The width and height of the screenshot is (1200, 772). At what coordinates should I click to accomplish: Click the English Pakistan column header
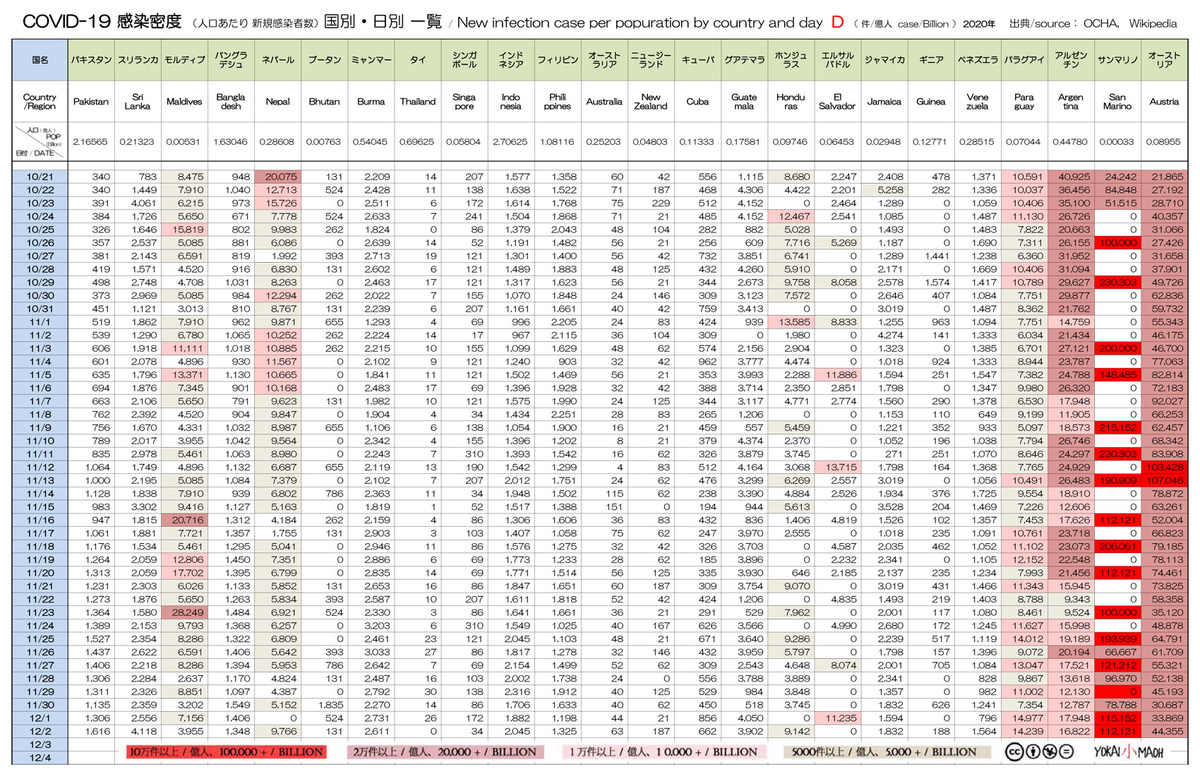pos(92,102)
